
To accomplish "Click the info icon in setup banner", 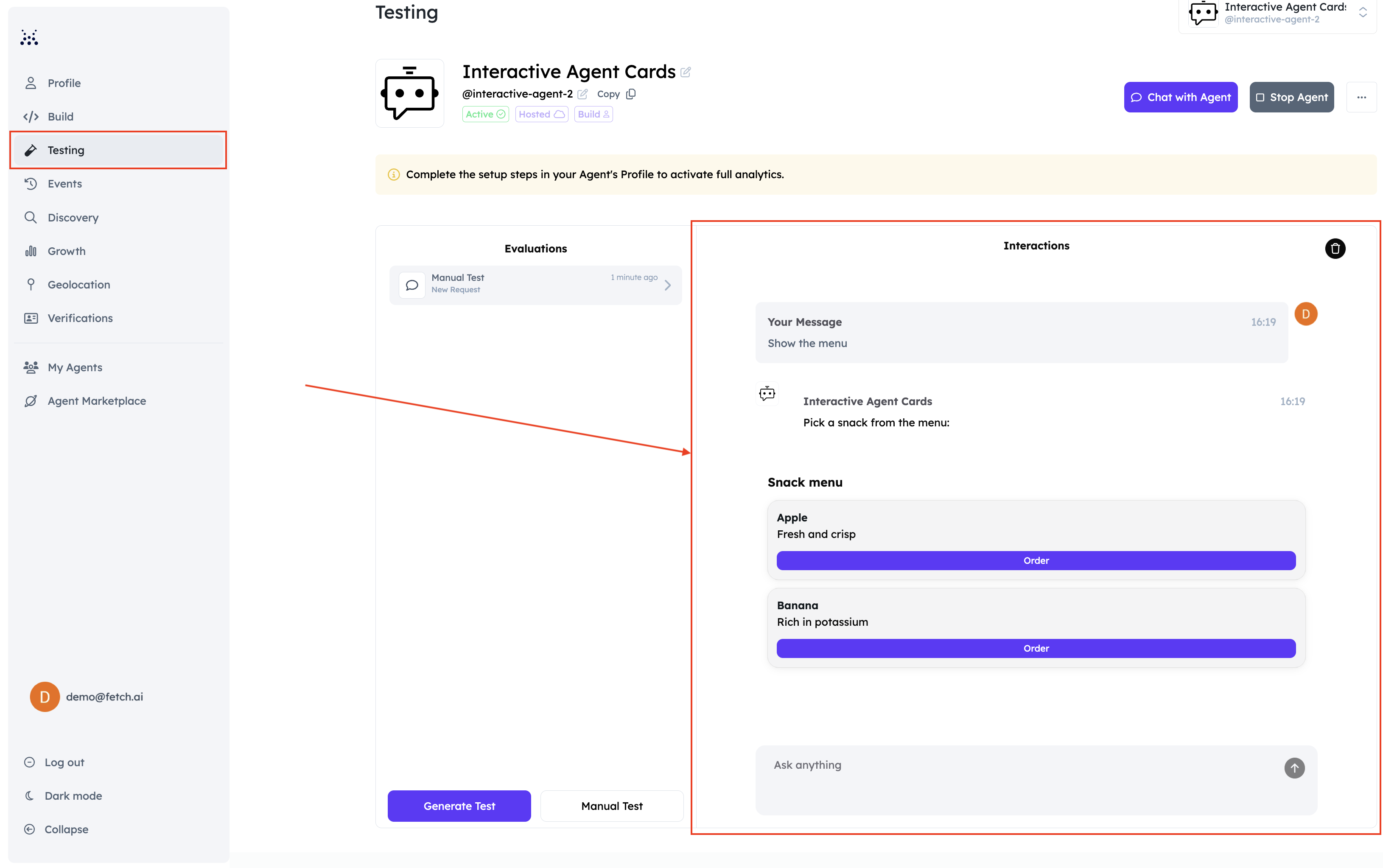I will click(x=394, y=174).
